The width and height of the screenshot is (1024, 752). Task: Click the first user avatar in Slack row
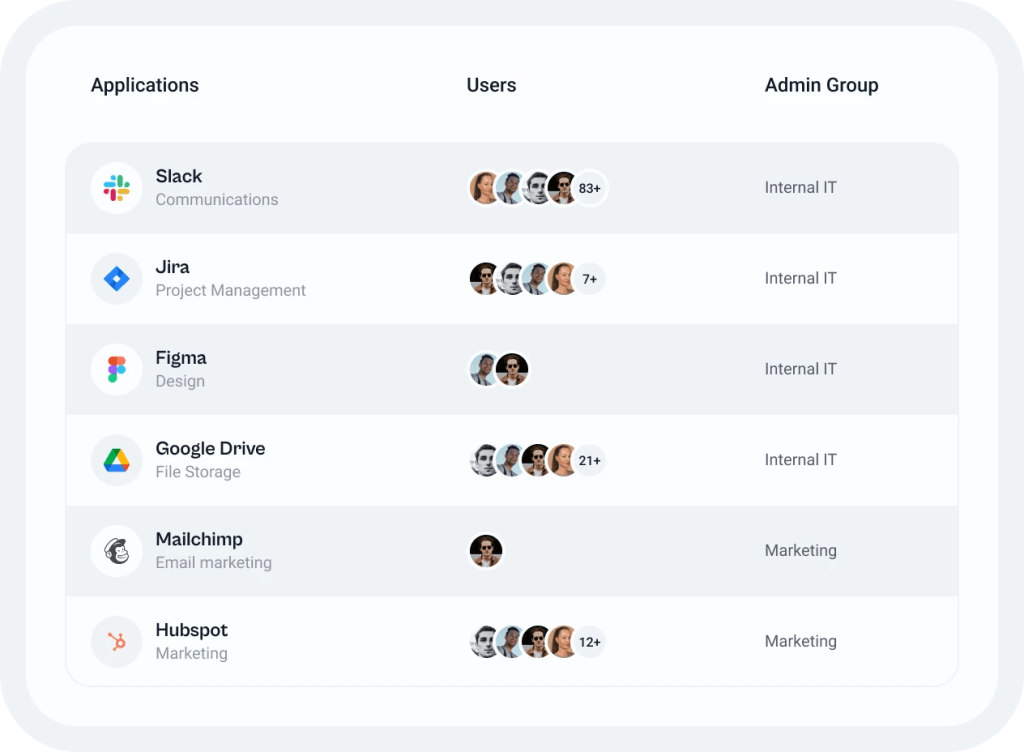pos(485,188)
